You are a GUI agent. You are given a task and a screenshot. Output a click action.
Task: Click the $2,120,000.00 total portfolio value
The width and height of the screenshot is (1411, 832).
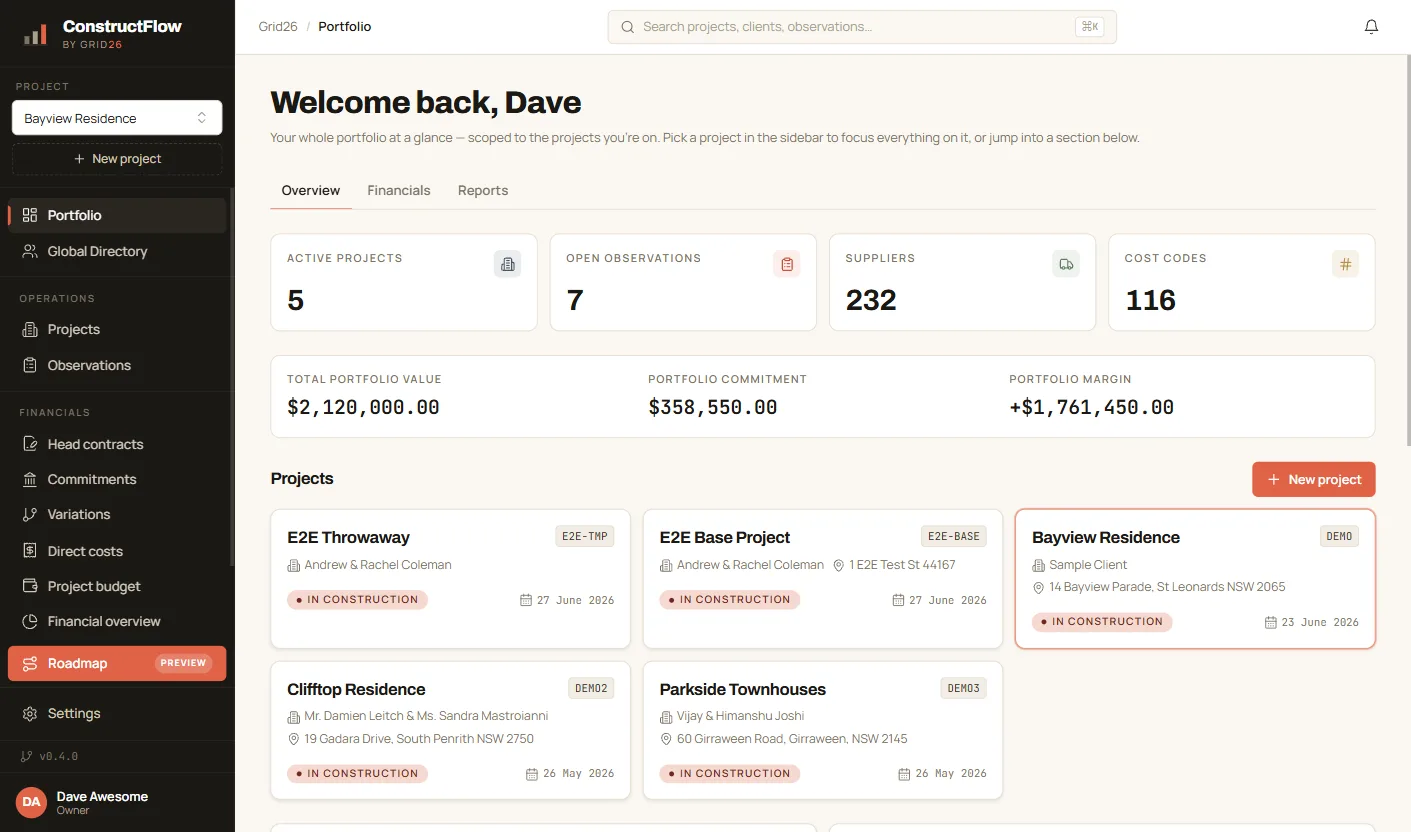(363, 407)
